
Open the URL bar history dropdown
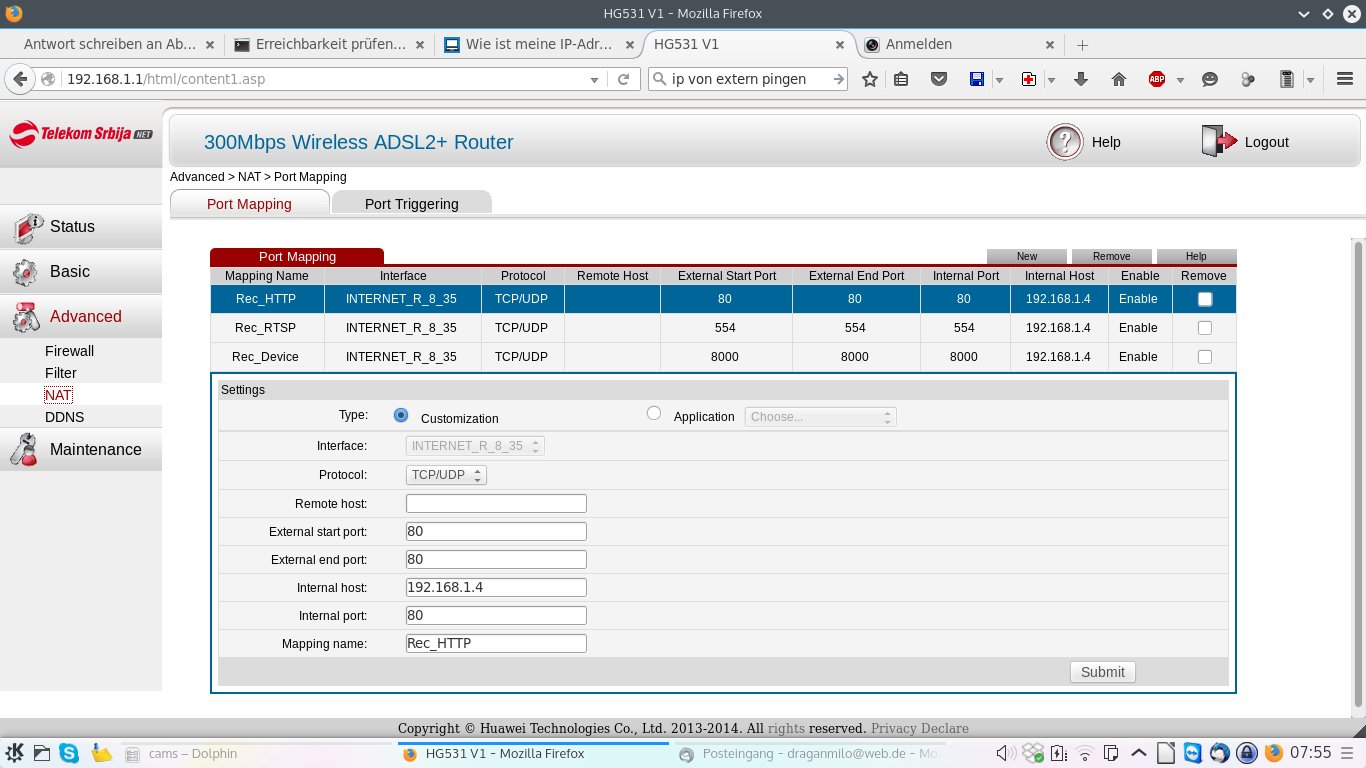pyautogui.click(x=594, y=79)
